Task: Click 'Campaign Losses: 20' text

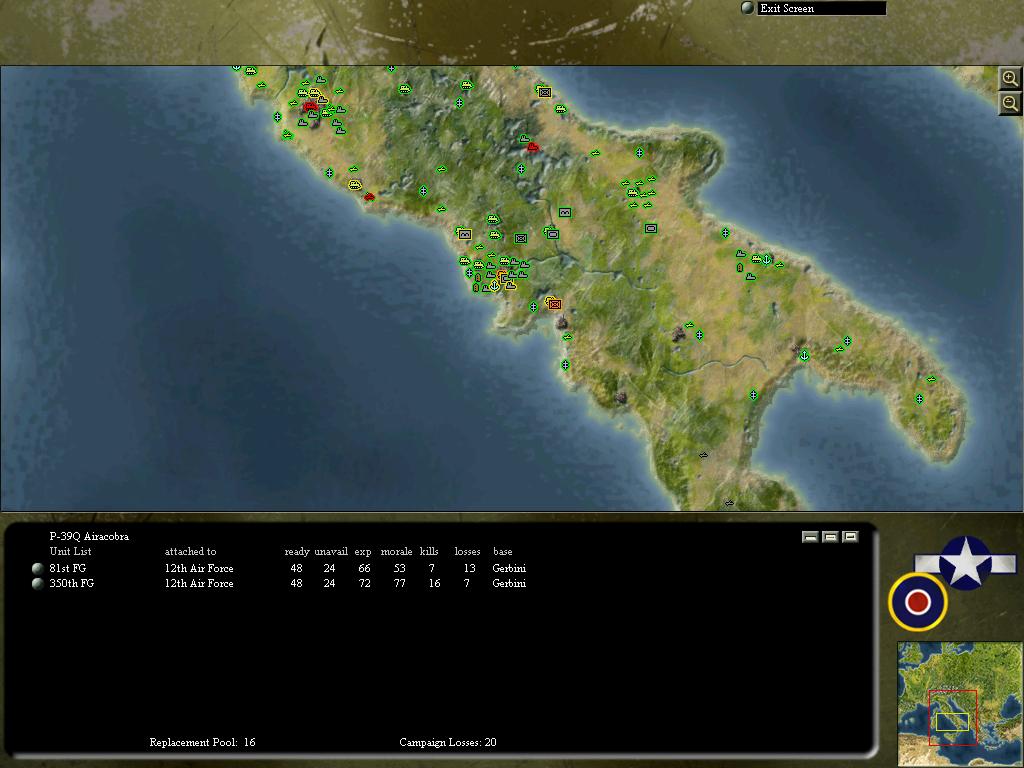Action: pos(448,743)
